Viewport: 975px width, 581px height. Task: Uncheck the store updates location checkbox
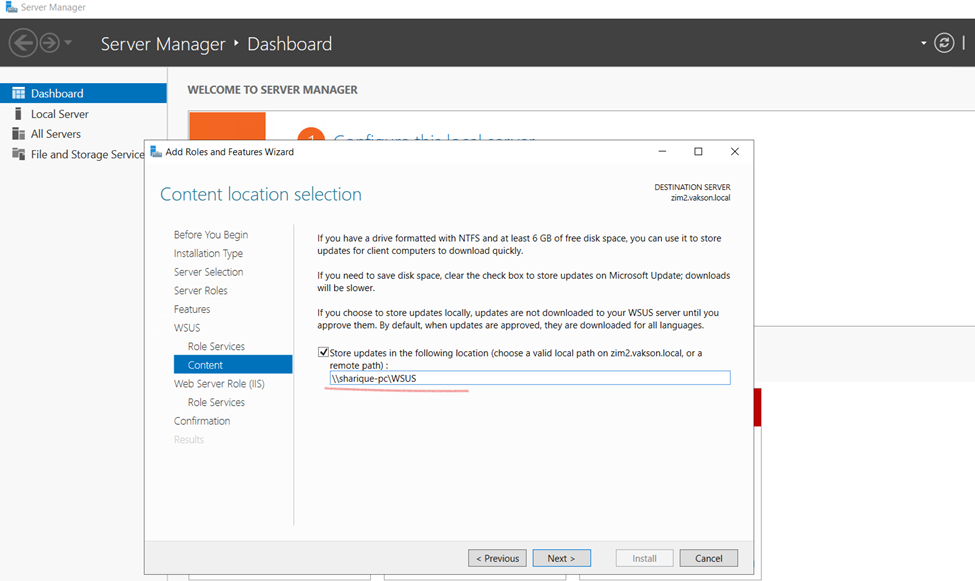tap(323, 352)
